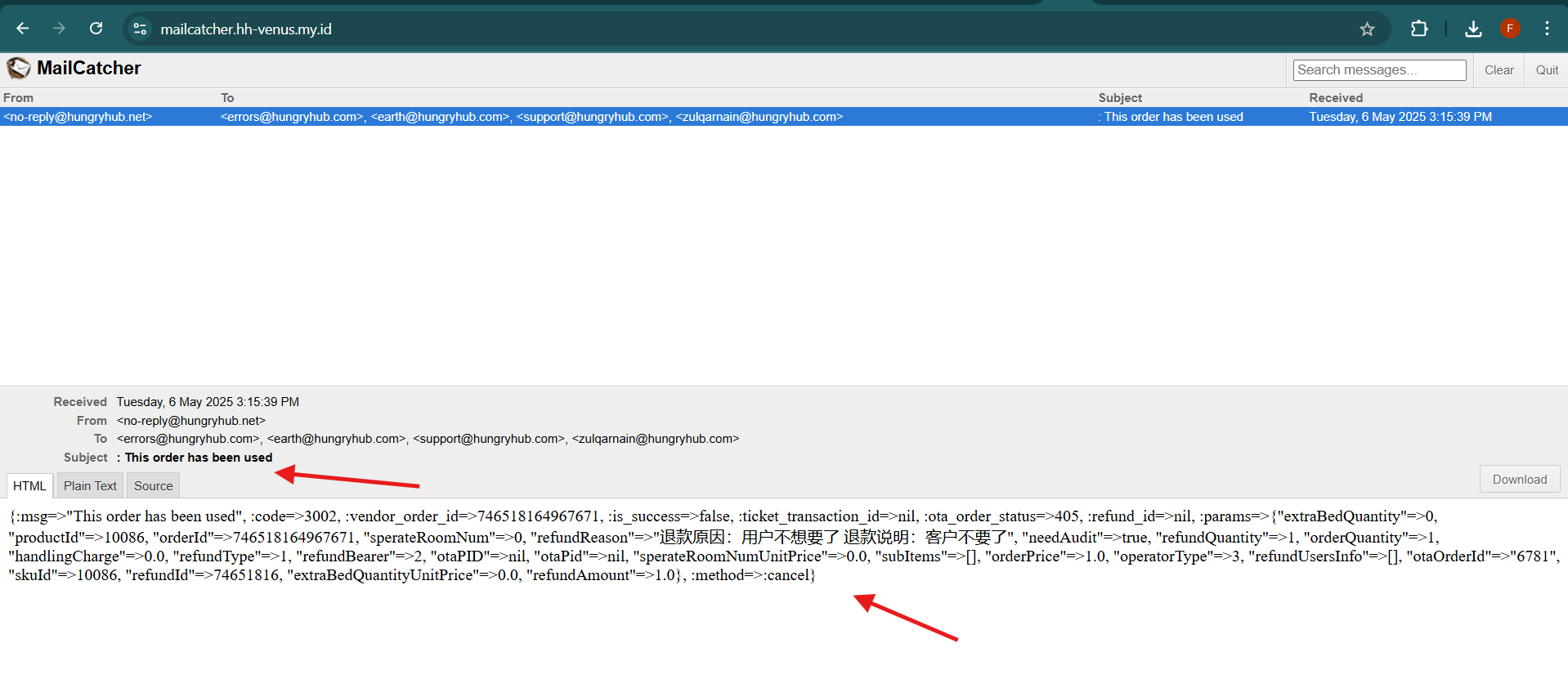Clear all messages in MailCatcher
This screenshot has width=1568, height=688.
pyautogui.click(x=1499, y=70)
